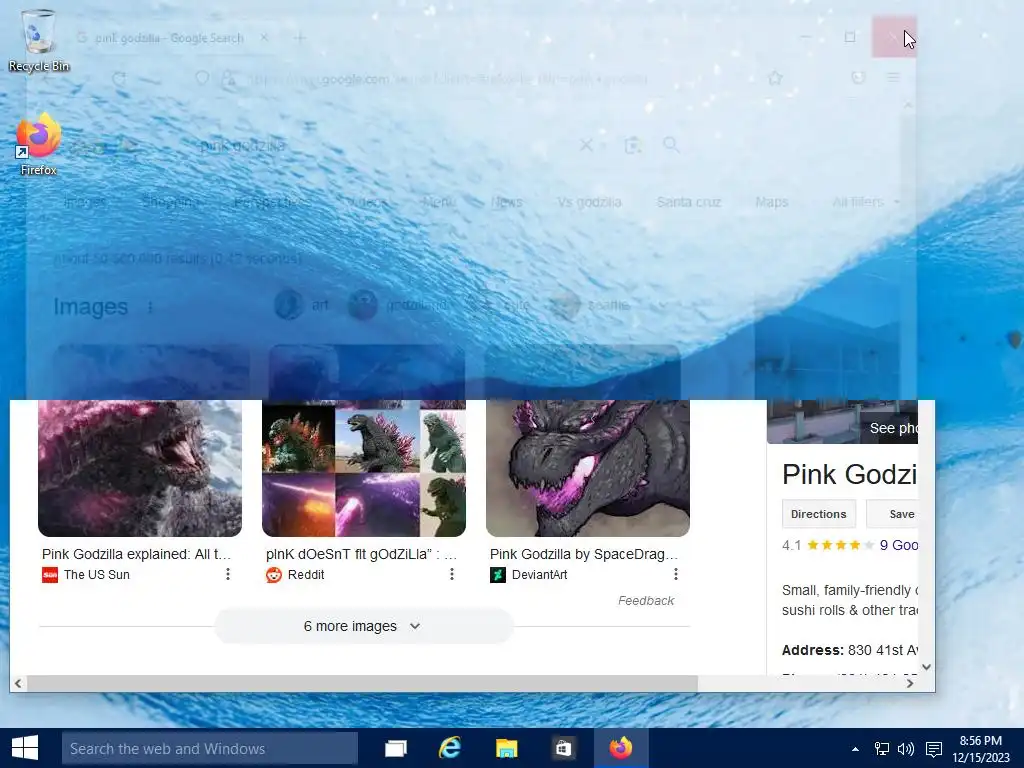Click the DeviantArt source logo

498,575
